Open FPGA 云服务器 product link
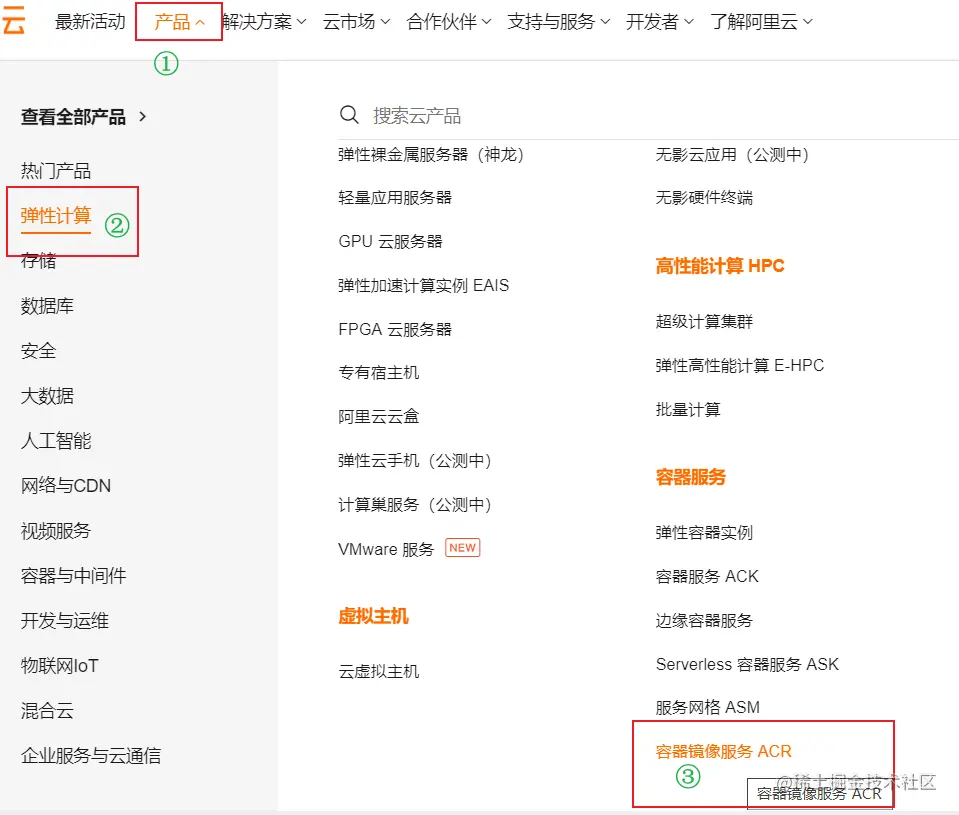 (x=394, y=330)
